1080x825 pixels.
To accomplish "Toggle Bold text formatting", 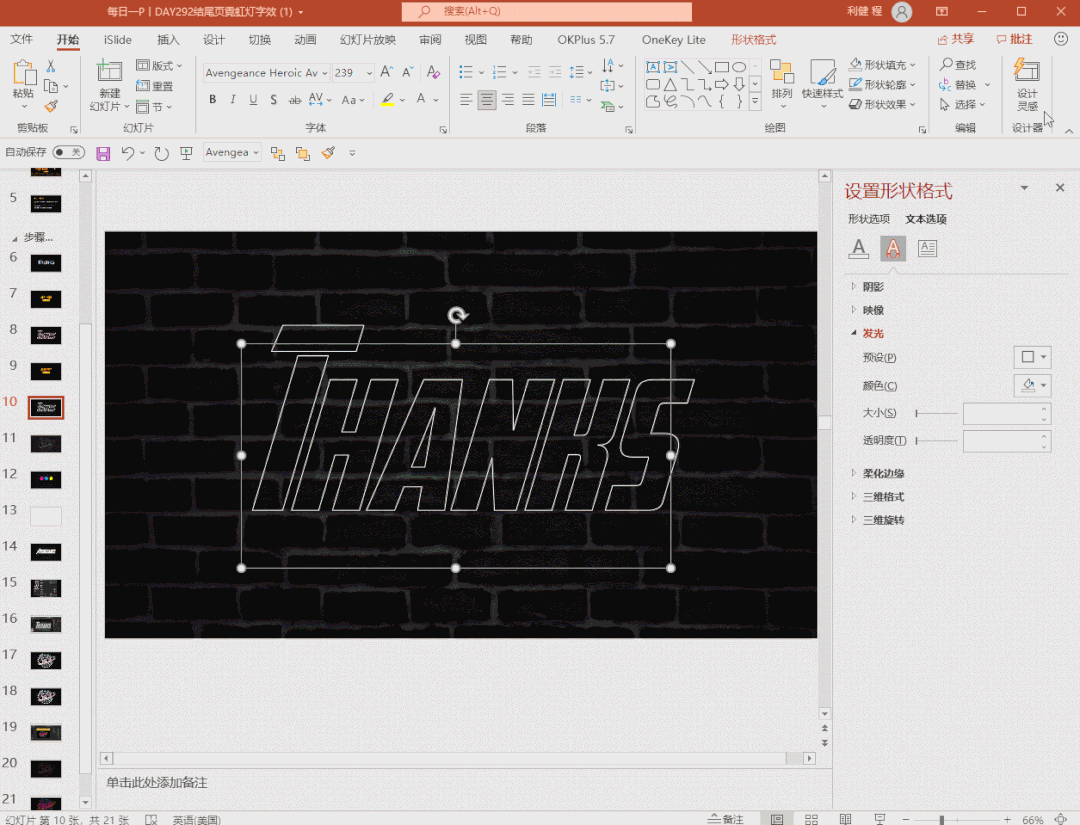I will pyautogui.click(x=213, y=100).
